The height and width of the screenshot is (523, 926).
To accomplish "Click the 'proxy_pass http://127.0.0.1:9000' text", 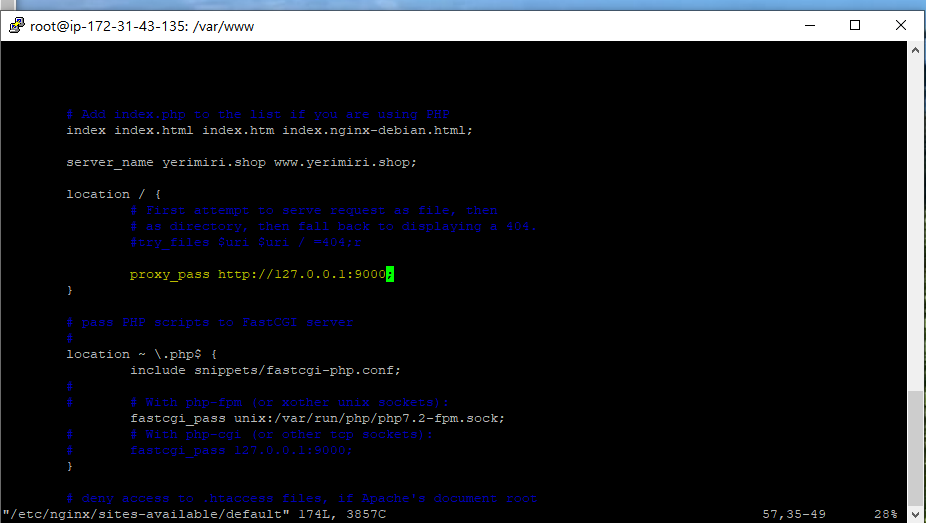I will click(257, 274).
